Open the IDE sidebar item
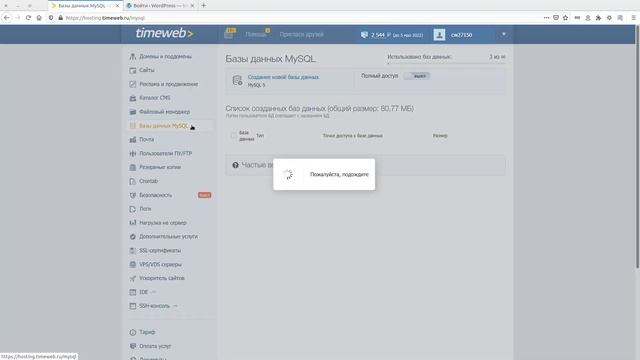640x360 pixels. [x=143, y=292]
